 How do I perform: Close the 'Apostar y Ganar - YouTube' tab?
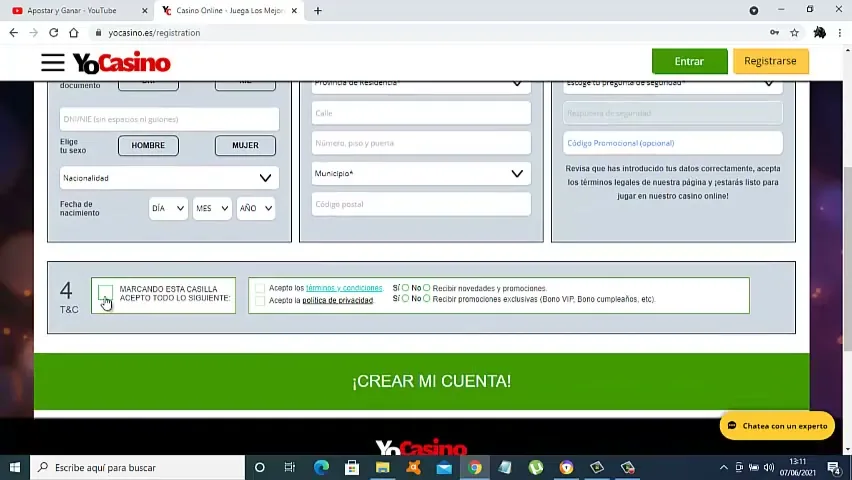(145, 10)
